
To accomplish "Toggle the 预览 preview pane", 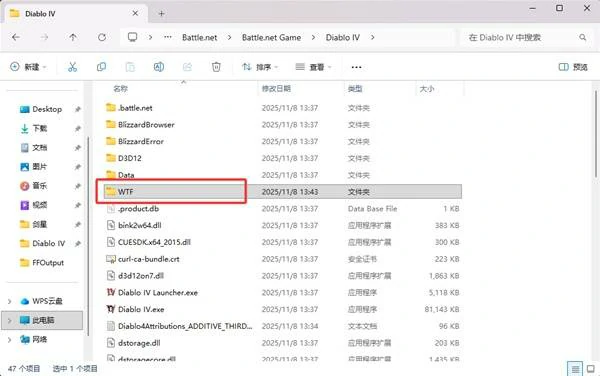I will [573, 67].
